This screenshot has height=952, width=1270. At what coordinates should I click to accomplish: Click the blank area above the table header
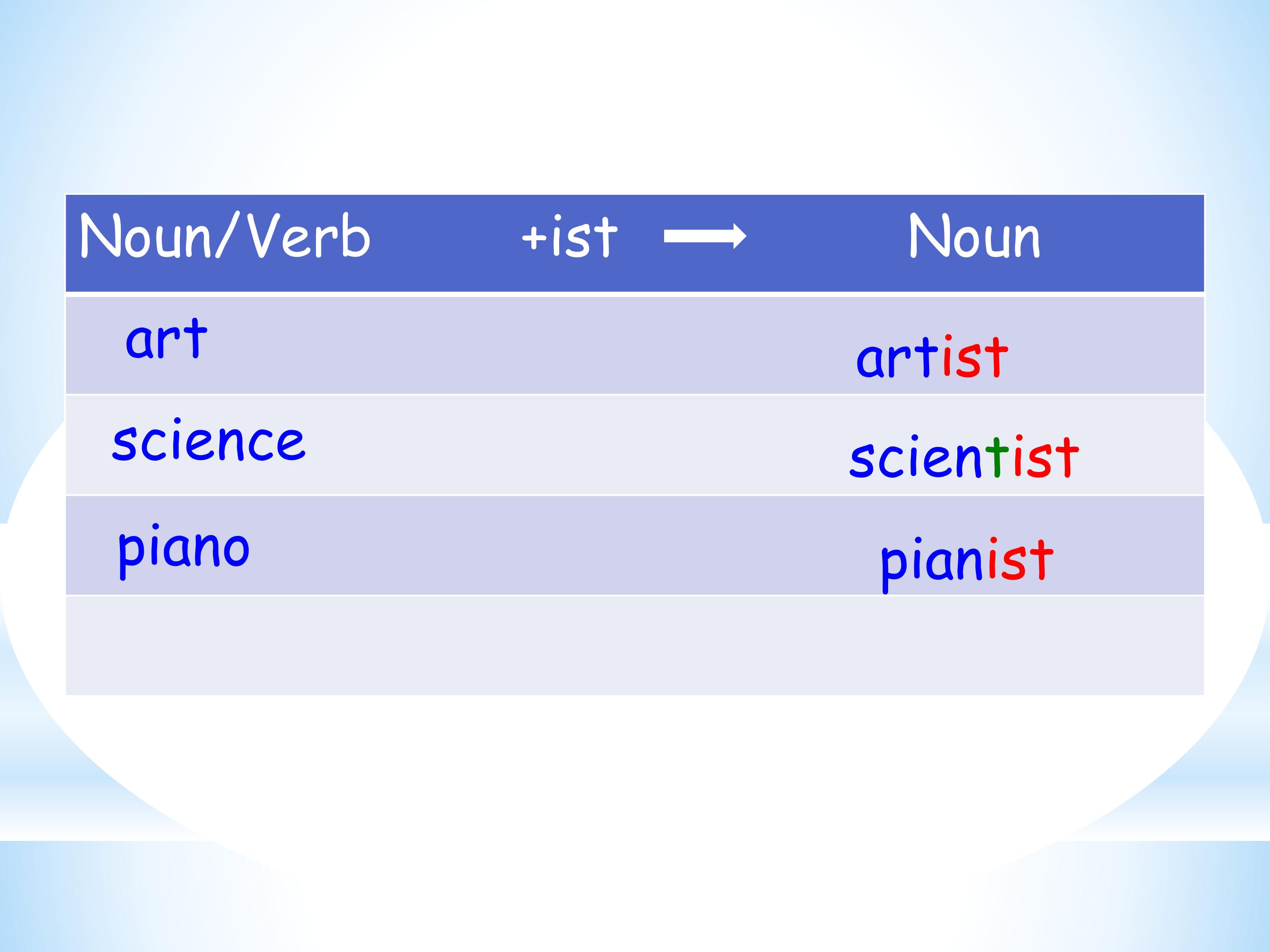tap(635, 115)
